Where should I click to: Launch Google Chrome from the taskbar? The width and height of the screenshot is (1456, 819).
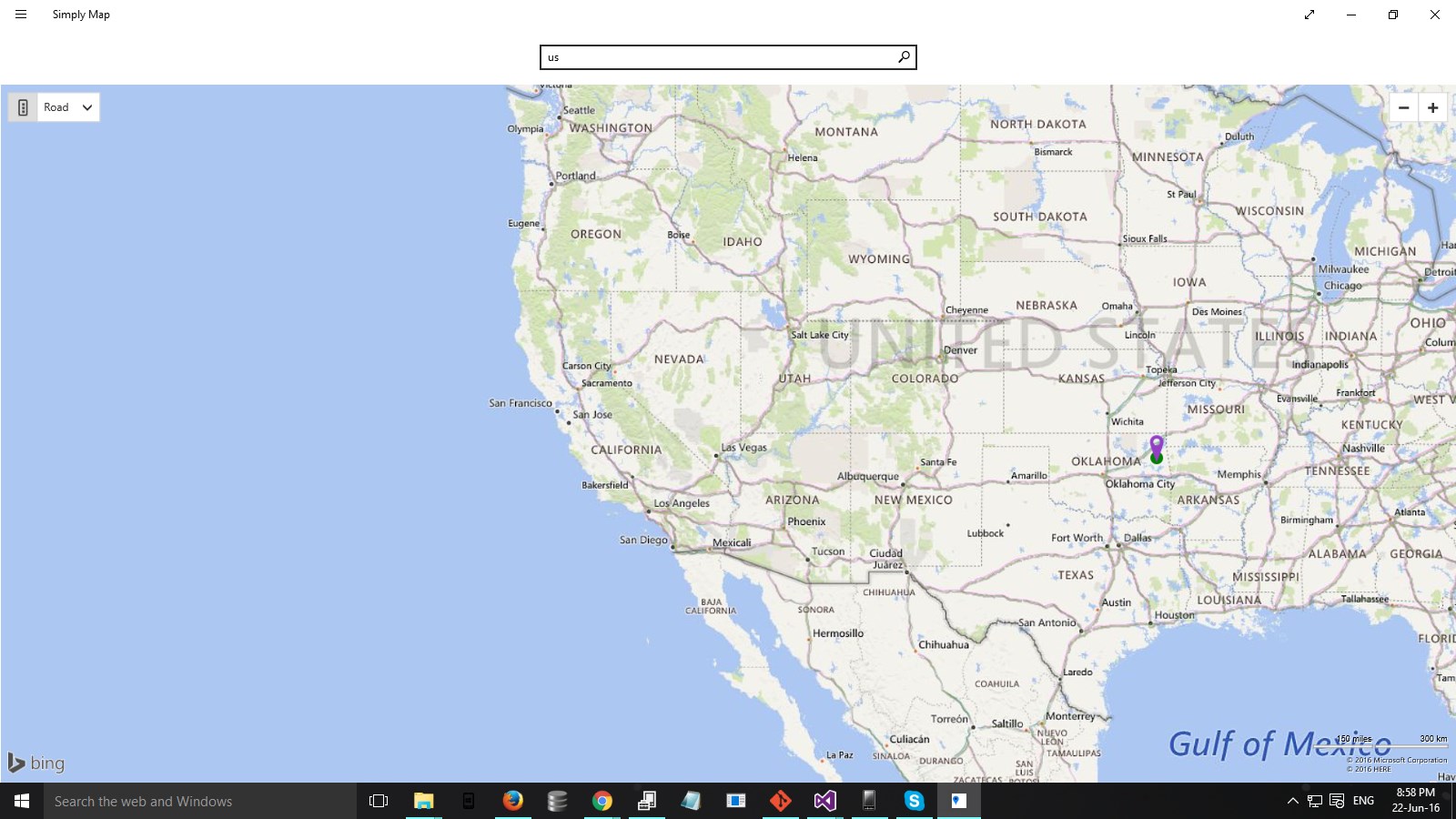[602, 801]
